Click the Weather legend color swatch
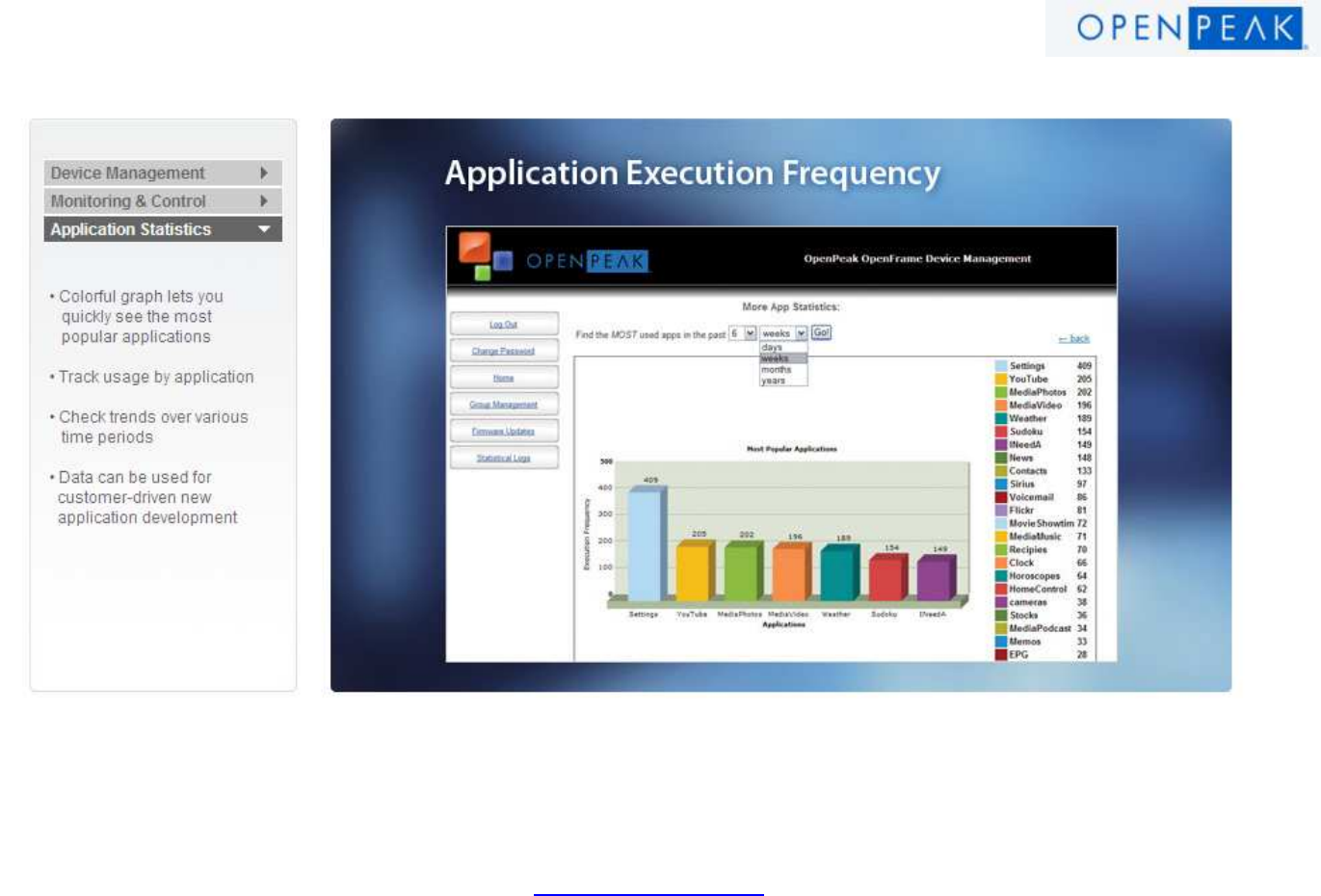Viewport: 1321px width, 896px height. pos(1001,419)
